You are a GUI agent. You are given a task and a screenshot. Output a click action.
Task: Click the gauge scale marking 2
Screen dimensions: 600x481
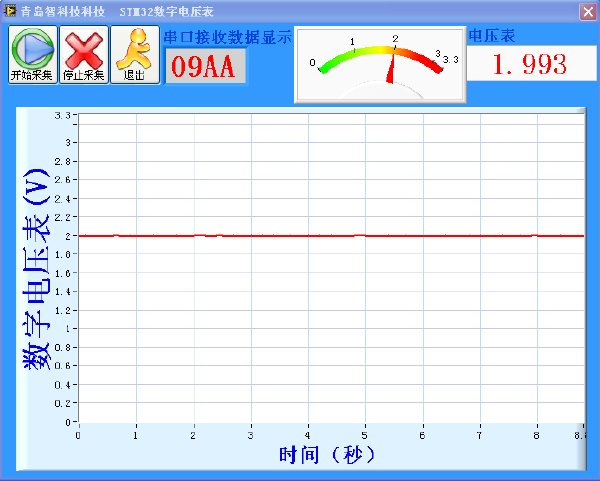point(395,39)
